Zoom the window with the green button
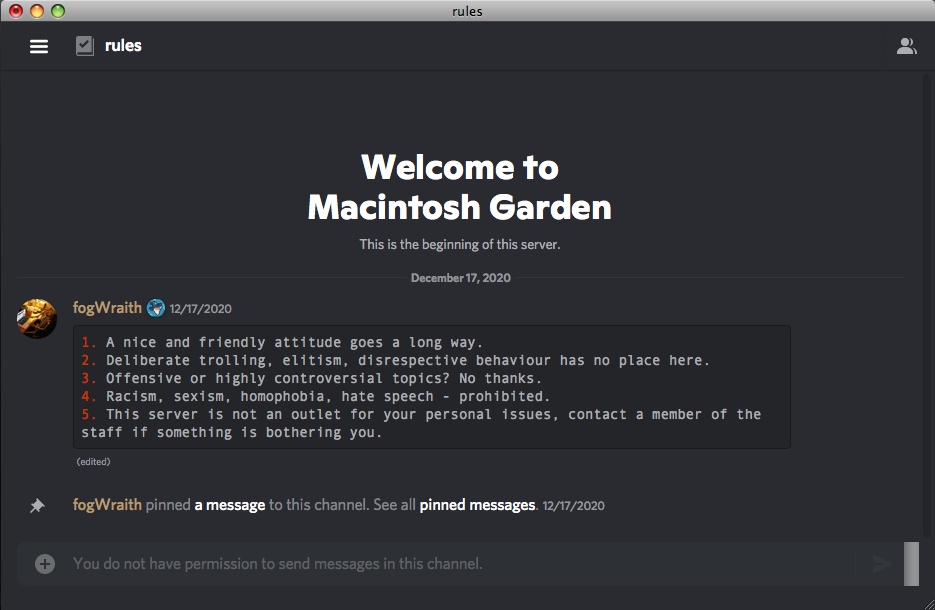The image size is (935, 610). click(58, 11)
